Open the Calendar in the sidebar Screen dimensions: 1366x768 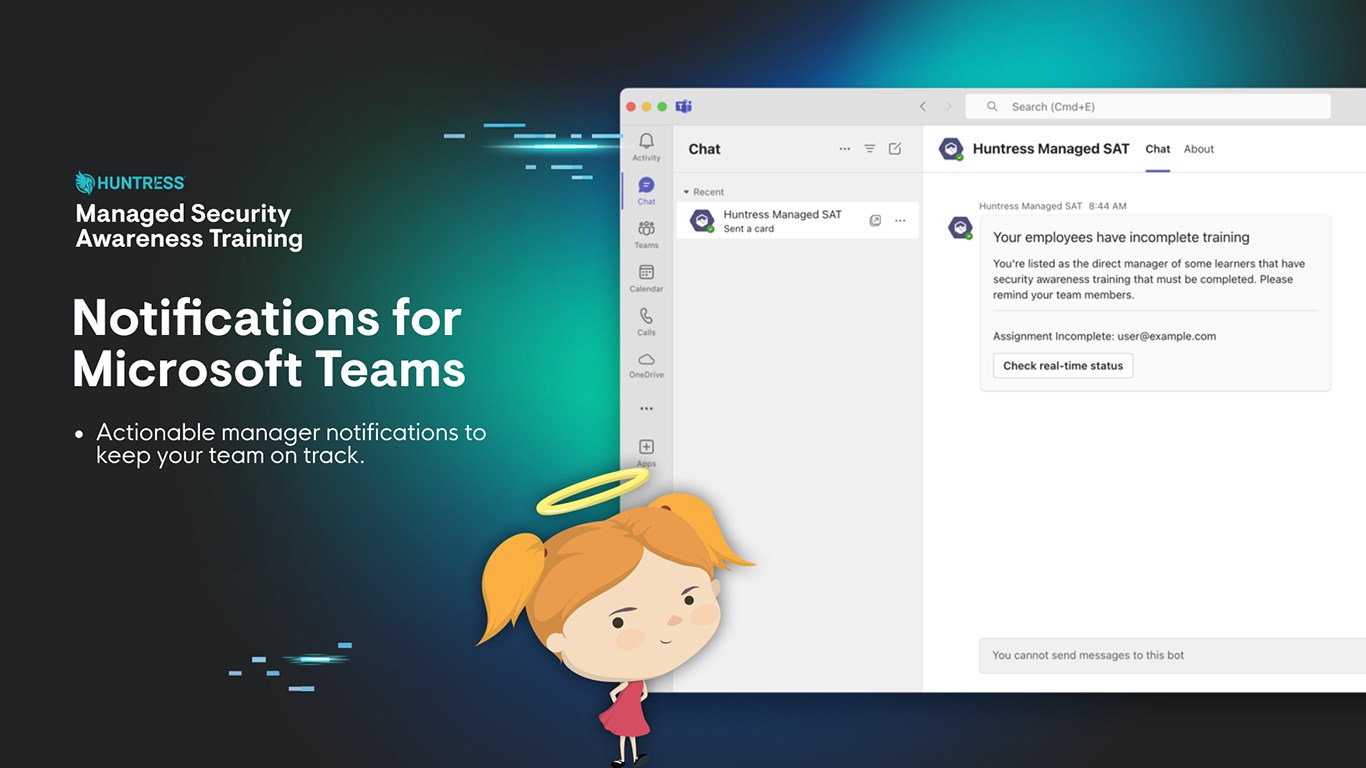click(646, 278)
